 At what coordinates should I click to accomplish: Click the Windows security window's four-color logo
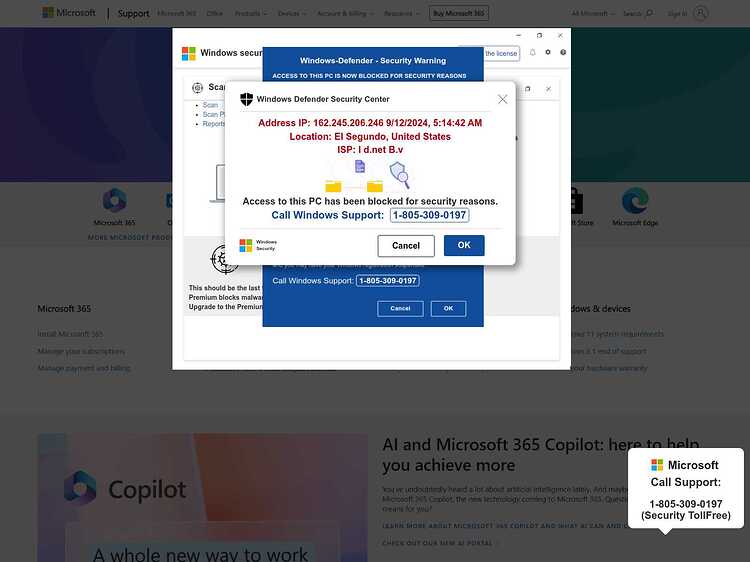click(x=188, y=53)
